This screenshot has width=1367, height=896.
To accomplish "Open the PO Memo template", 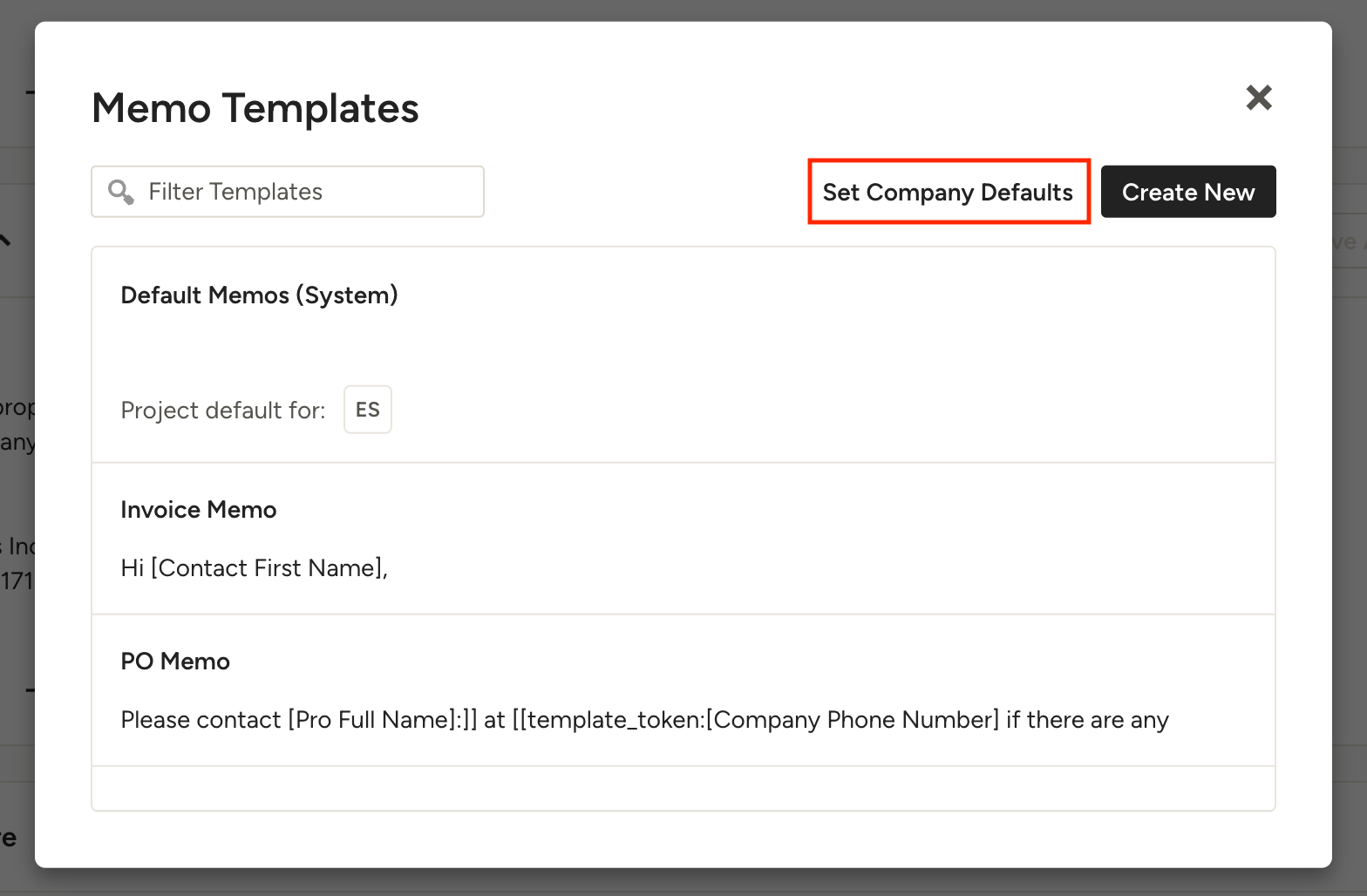I will pyautogui.click(x=175, y=662).
